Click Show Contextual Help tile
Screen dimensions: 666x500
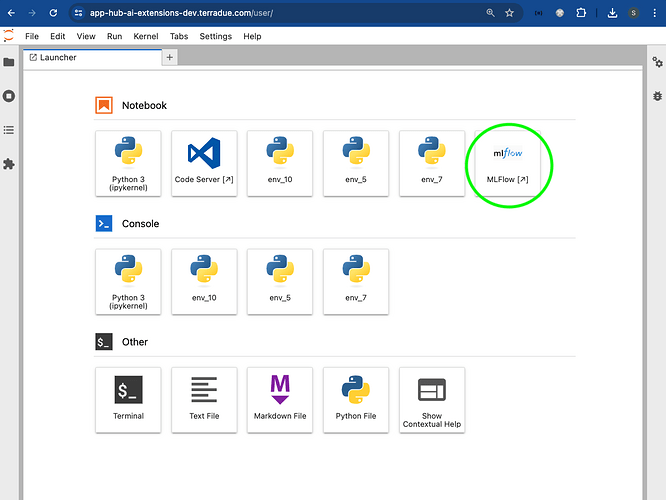pyautogui.click(x=431, y=398)
